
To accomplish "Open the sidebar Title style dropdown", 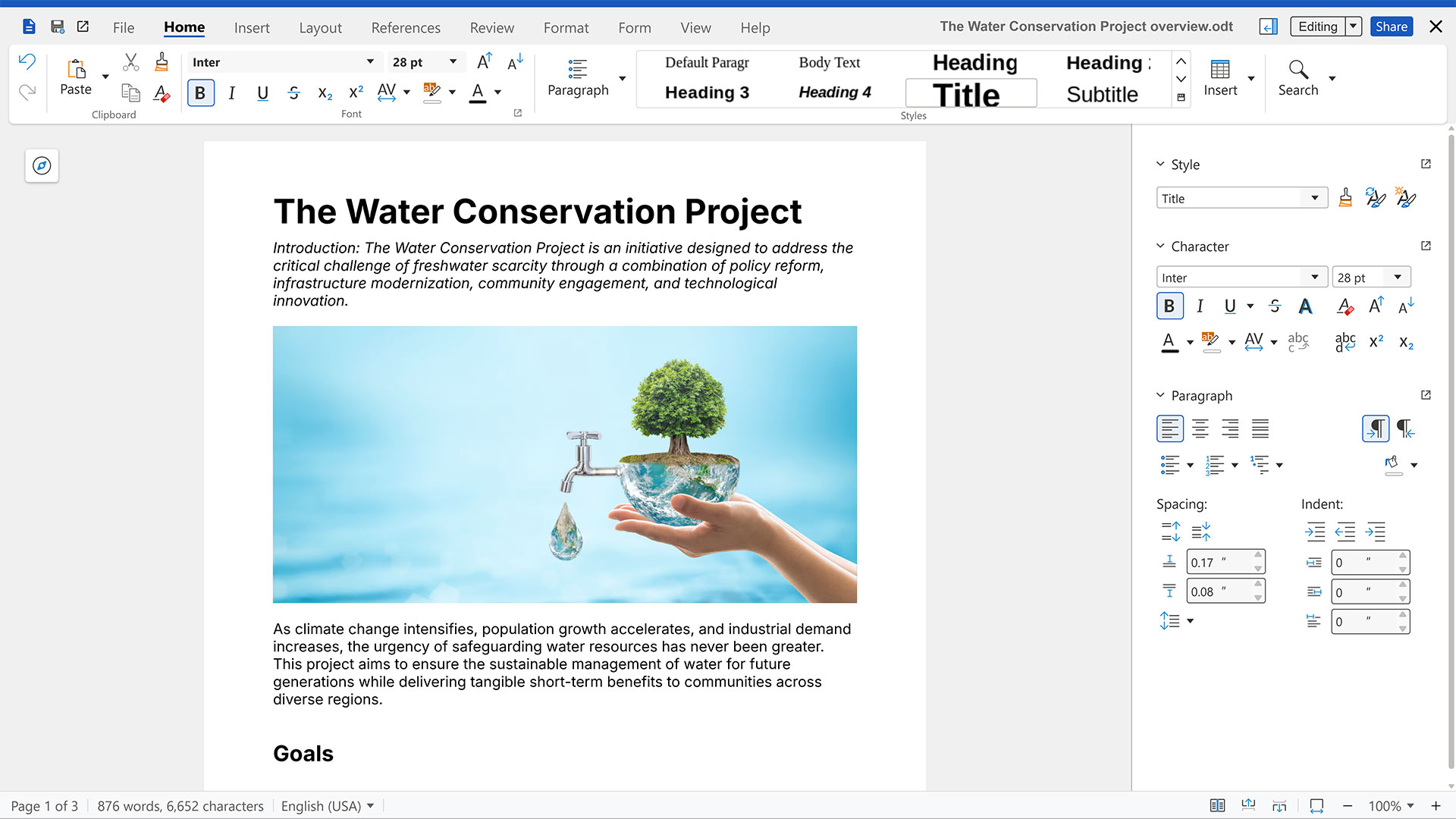I will click(x=1314, y=198).
